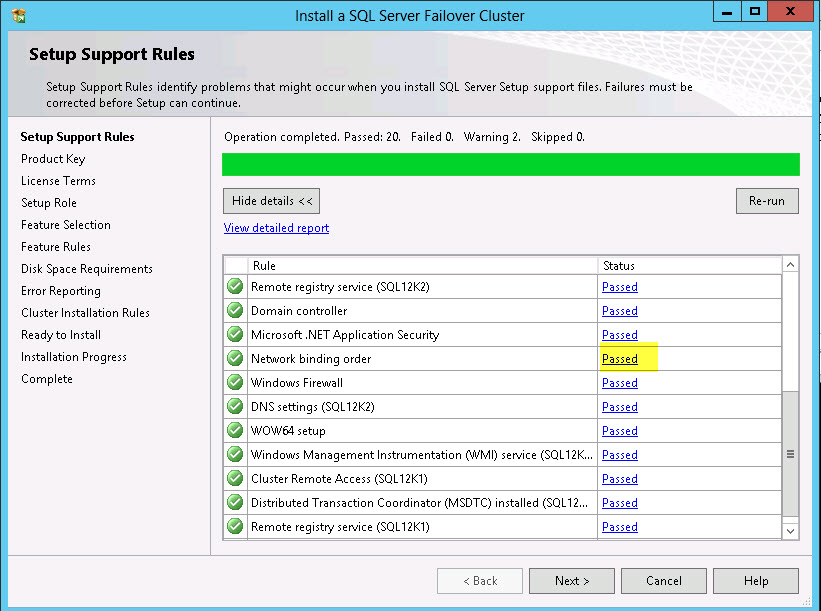Open Passed status for WOW64 setup
The image size is (821, 611).
click(x=620, y=431)
